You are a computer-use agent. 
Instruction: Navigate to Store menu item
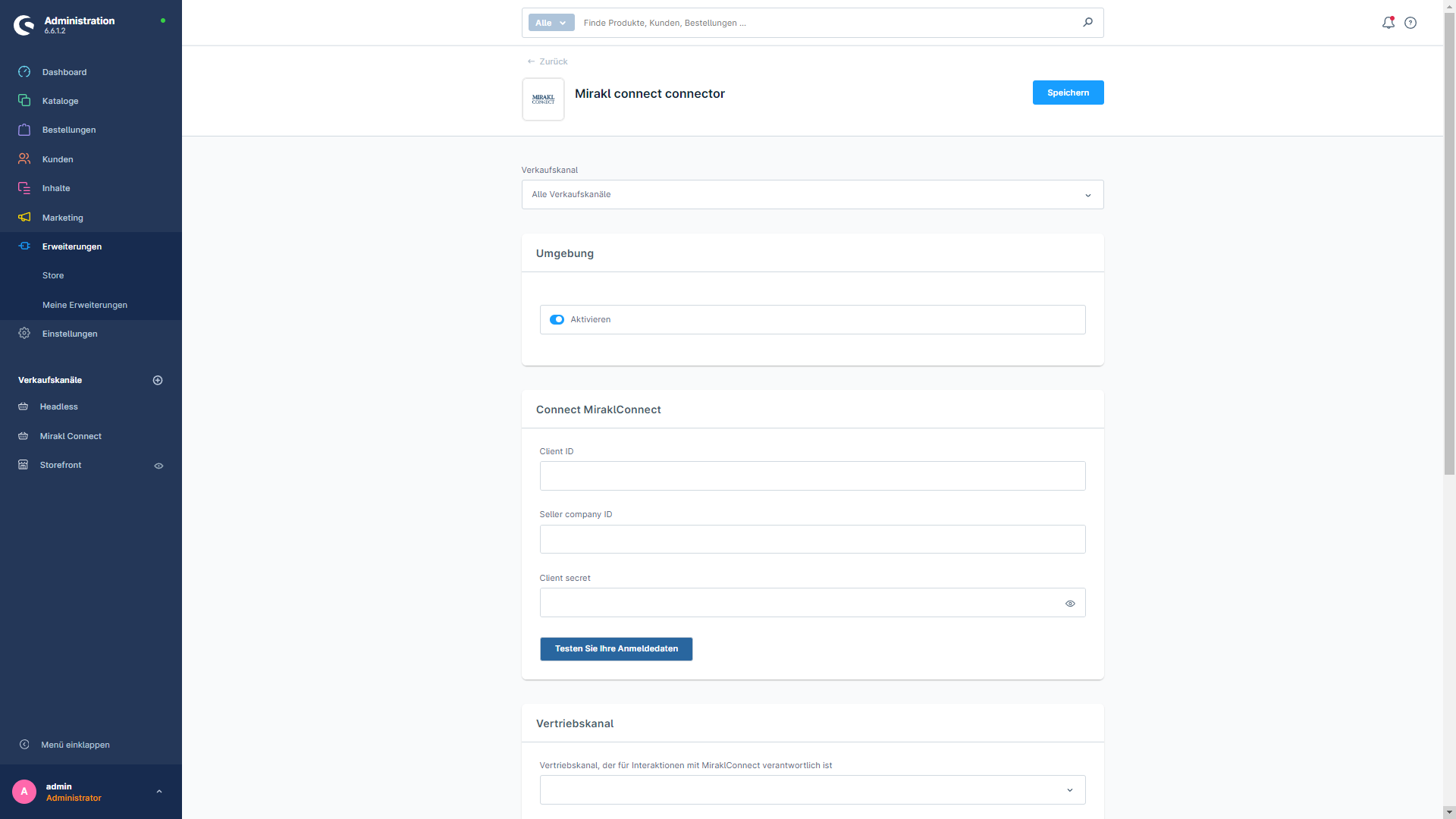point(52,275)
